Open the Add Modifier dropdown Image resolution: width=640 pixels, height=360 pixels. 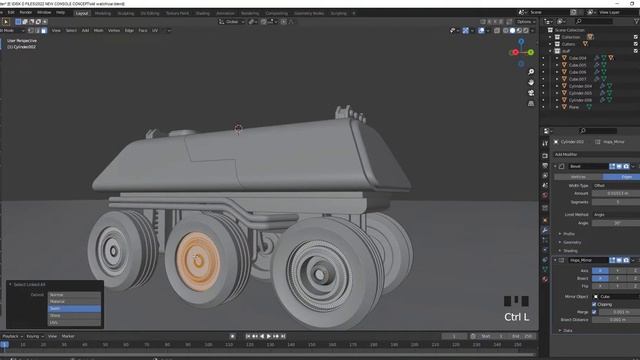pos(597,154)
